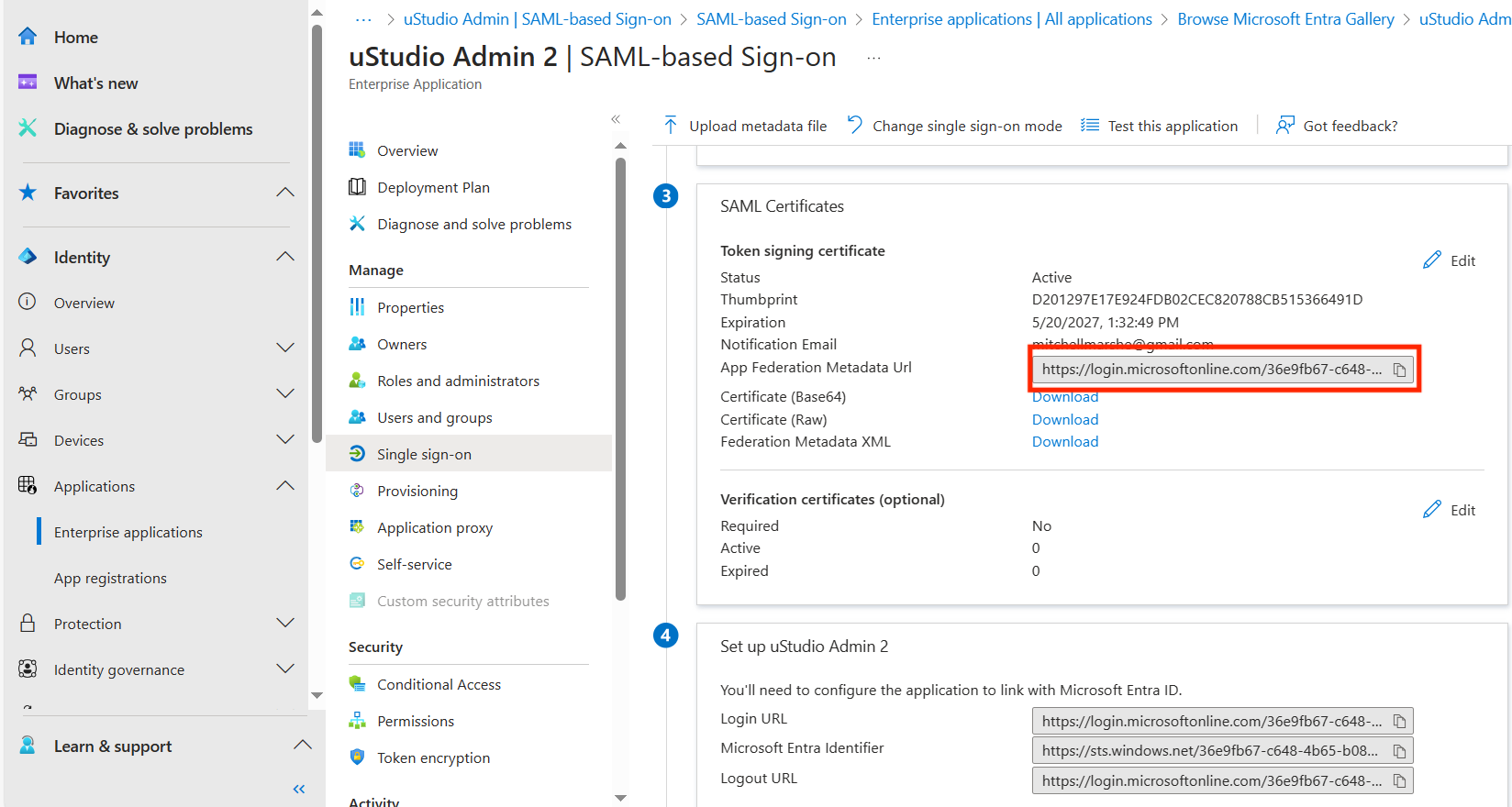Viewport: 1512px width, 807px height.
Task: Click Upload metadata file
Action: 745,126
